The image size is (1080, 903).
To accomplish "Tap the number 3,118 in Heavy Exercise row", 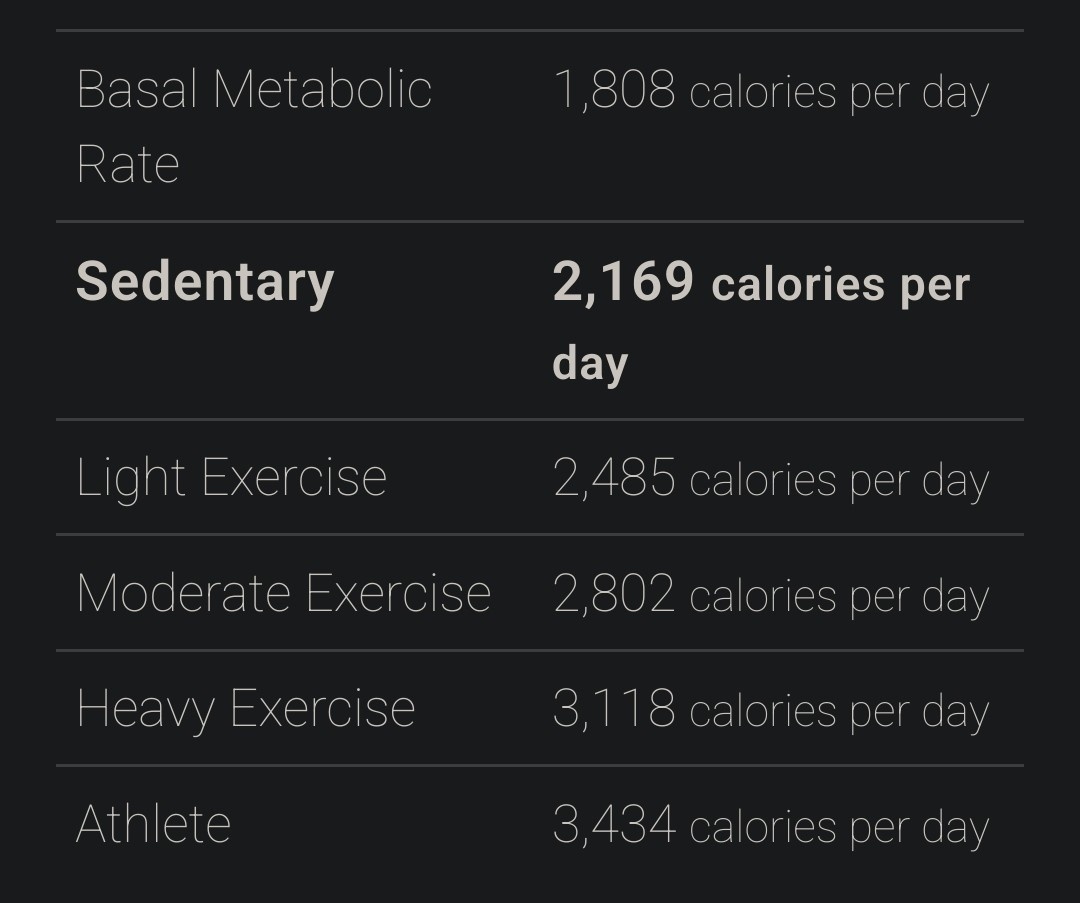I will point(614,710).
